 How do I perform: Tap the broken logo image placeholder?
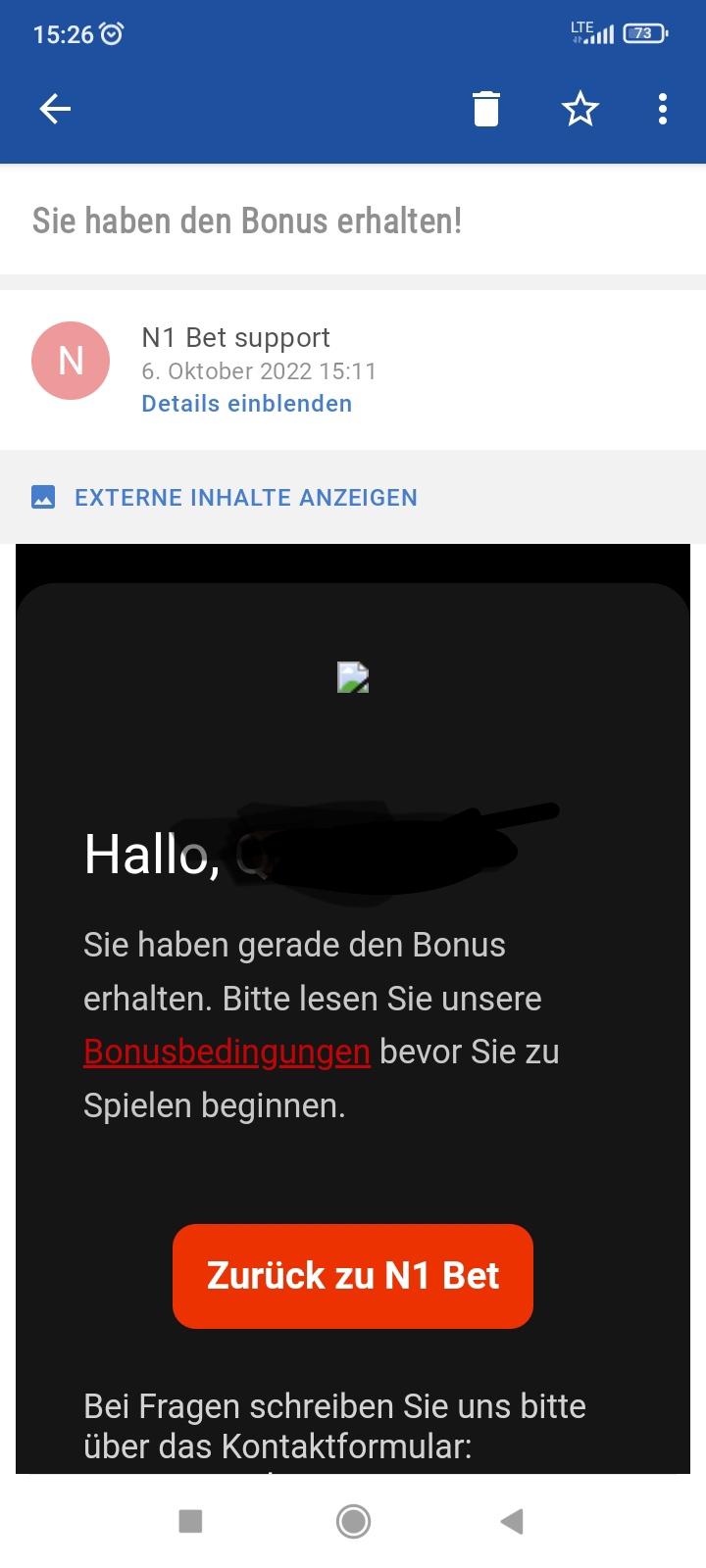pyautogui.click(x=353, y=677)
